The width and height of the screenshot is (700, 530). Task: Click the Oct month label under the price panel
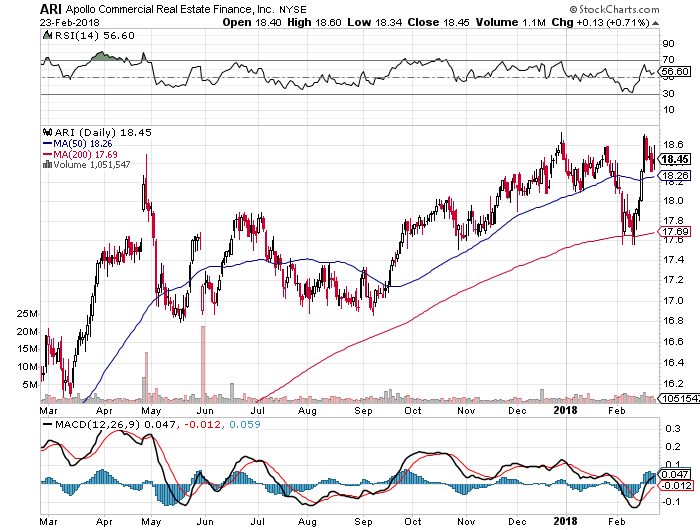412,411
